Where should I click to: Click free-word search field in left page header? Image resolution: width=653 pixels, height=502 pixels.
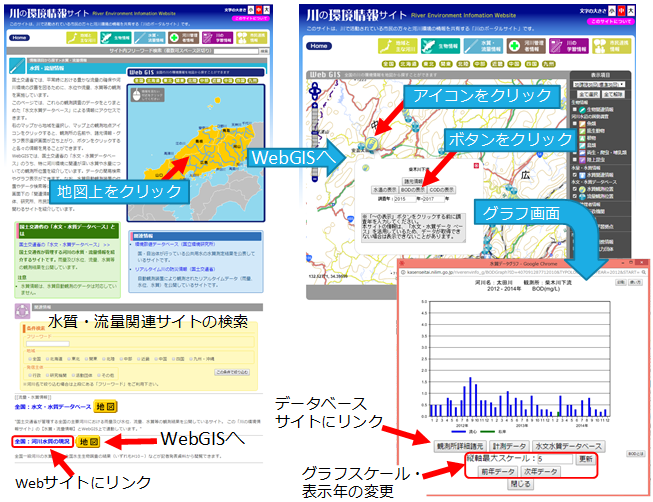[235, 51]
